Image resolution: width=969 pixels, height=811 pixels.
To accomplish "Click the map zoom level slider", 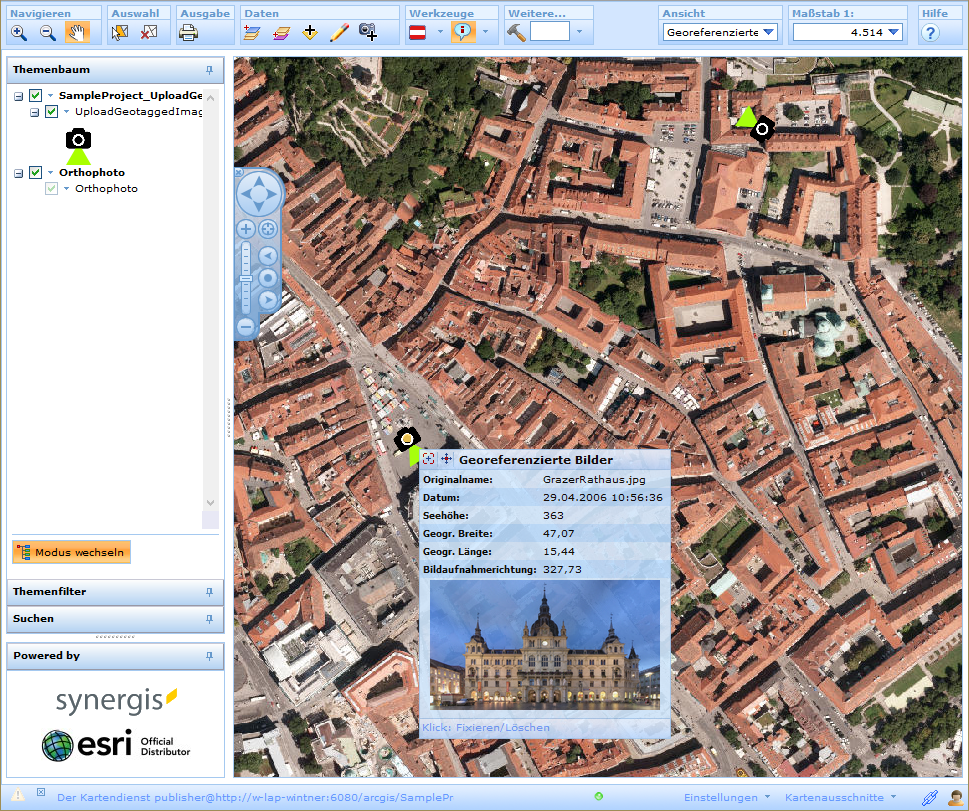I will 246,280.
